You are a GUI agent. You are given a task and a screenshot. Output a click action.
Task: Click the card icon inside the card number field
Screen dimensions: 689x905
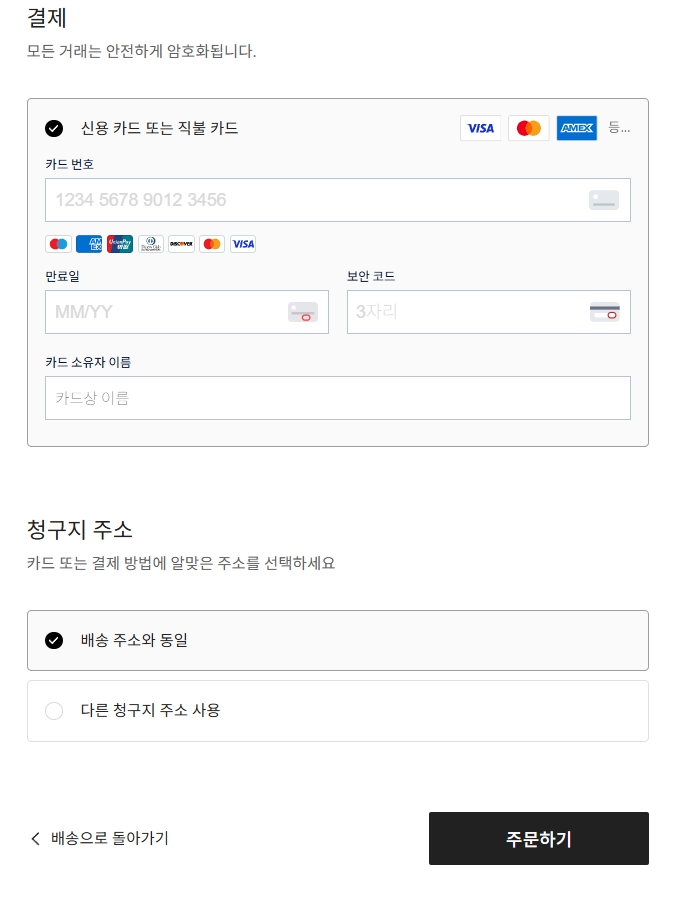tap(604, 200)
